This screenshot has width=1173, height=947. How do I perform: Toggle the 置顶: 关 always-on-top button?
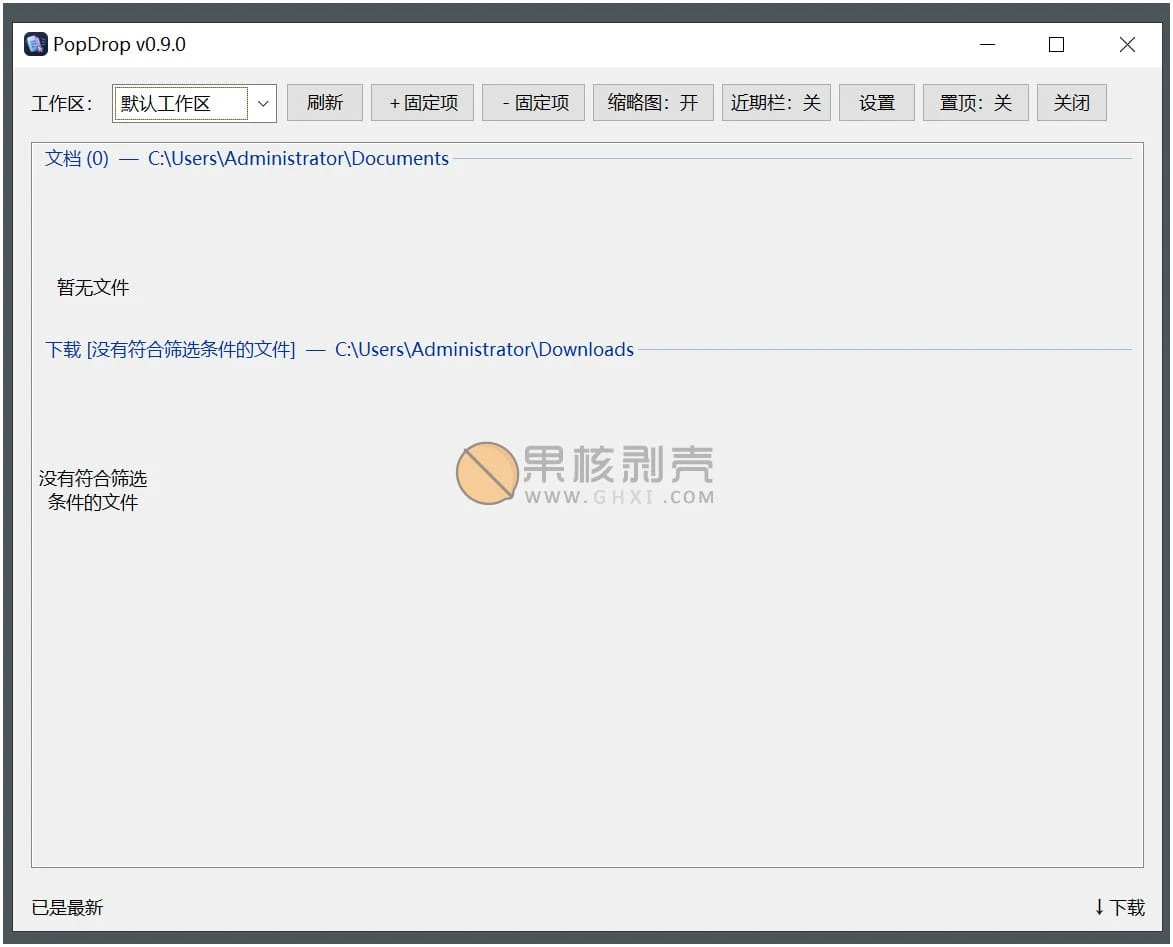(976, 102)
